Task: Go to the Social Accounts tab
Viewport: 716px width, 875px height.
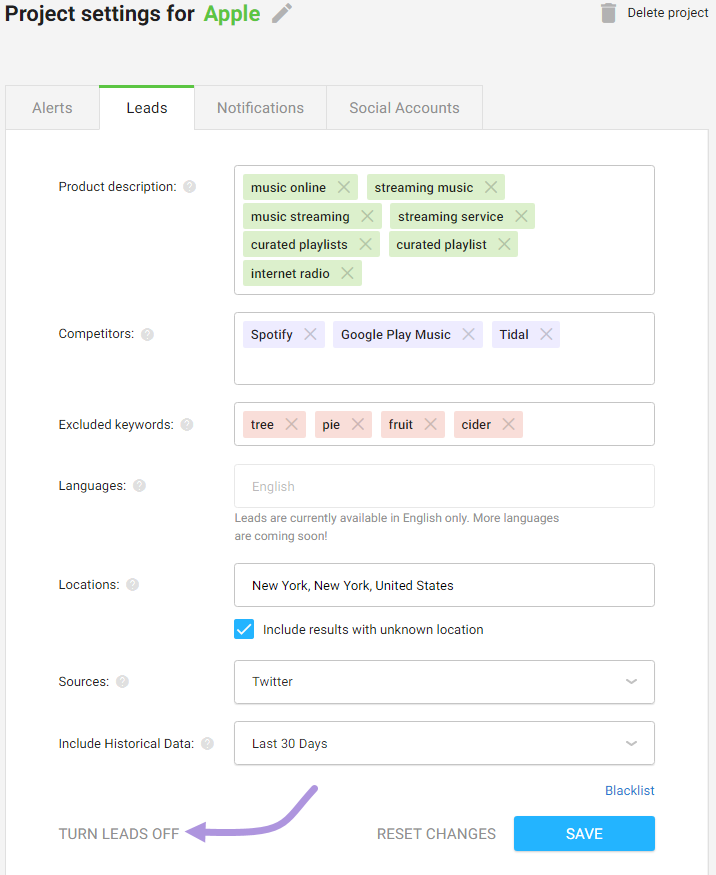Action: coord(405,108)
